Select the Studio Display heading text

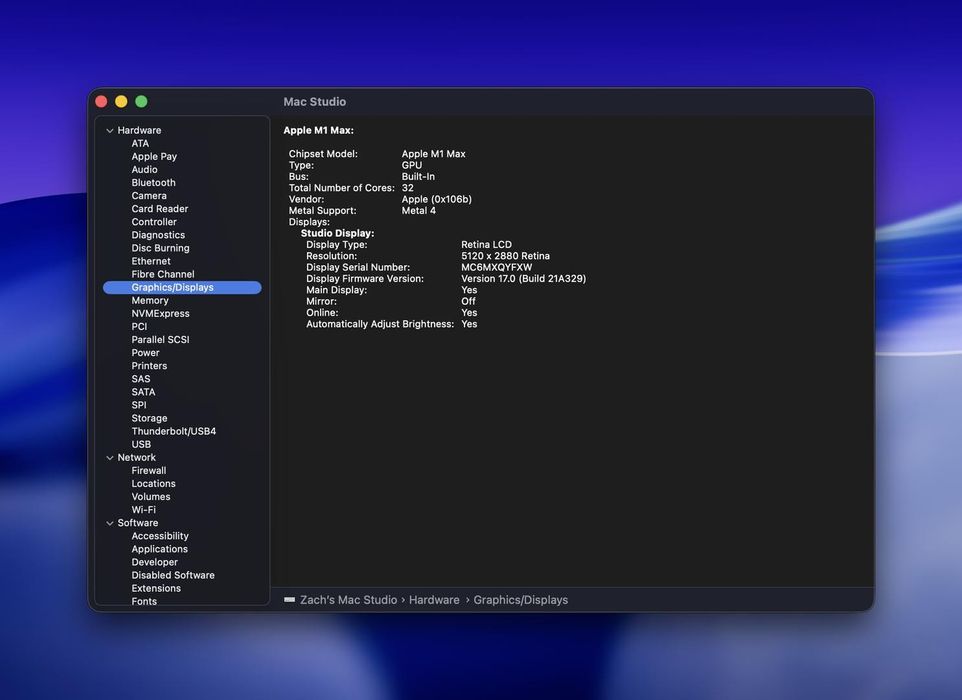click(337, 233)
